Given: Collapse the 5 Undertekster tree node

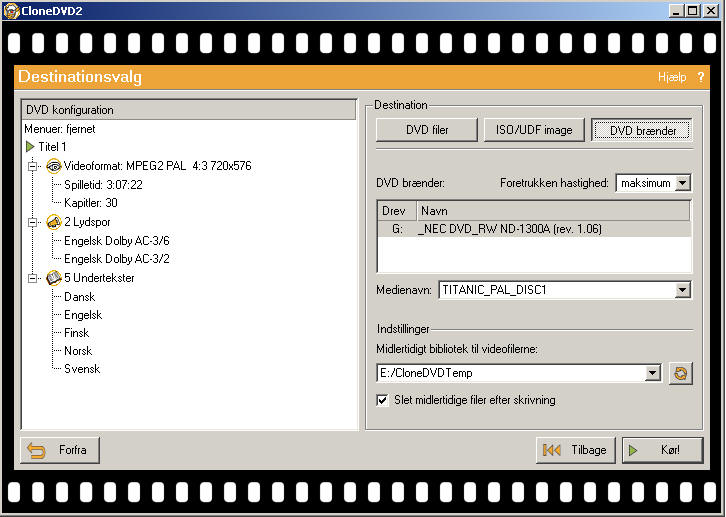Looking at the screenshot, I should [x=32, y=278].
